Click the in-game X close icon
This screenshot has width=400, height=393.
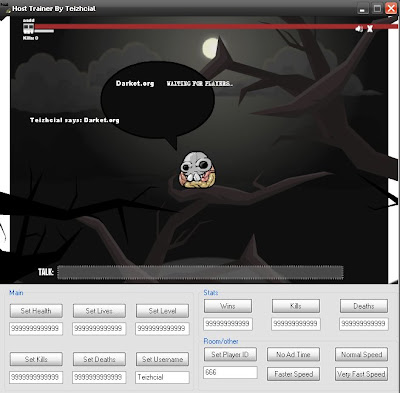(370, 29)
